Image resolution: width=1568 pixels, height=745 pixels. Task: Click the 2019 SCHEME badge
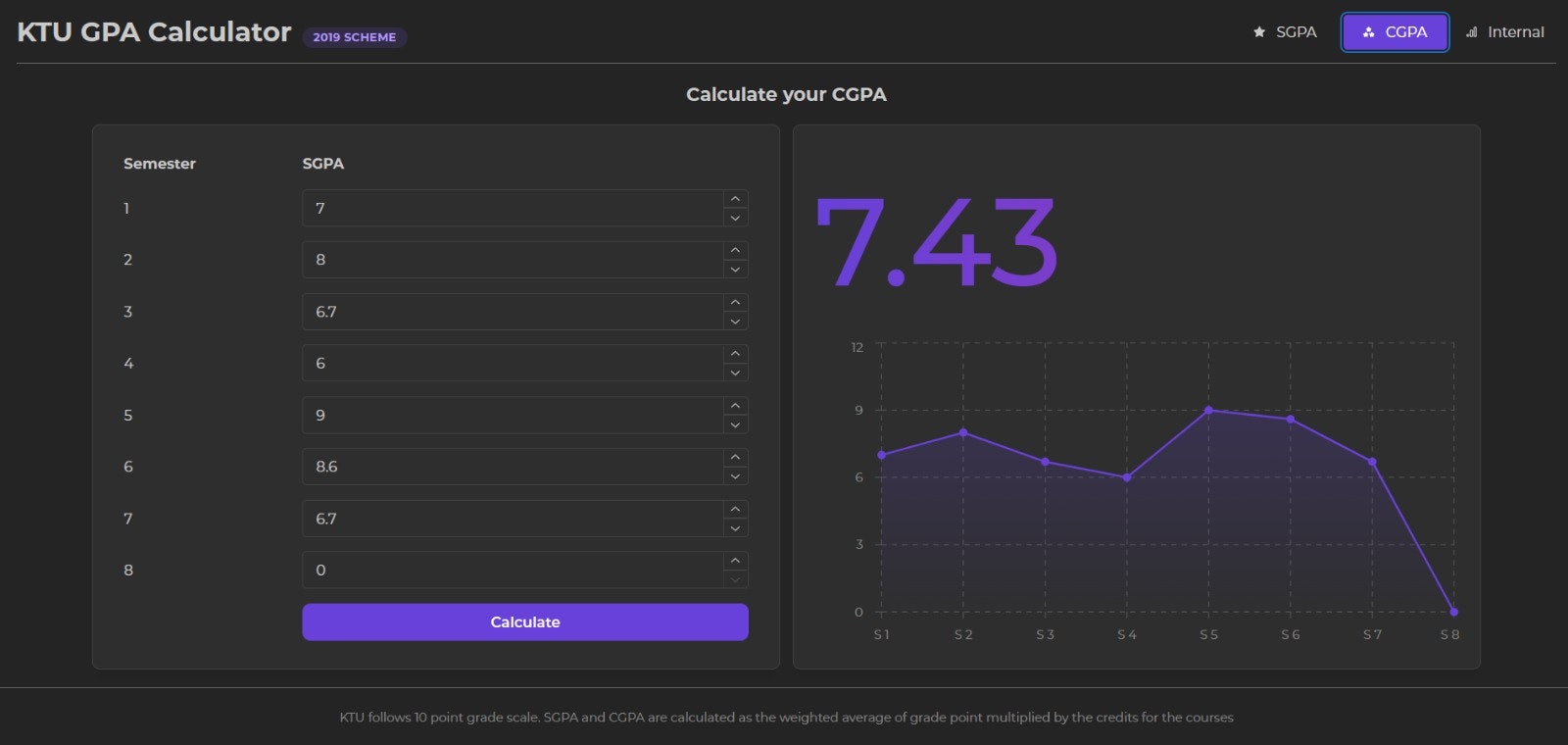pyautogui.click(x=355, y=37)
